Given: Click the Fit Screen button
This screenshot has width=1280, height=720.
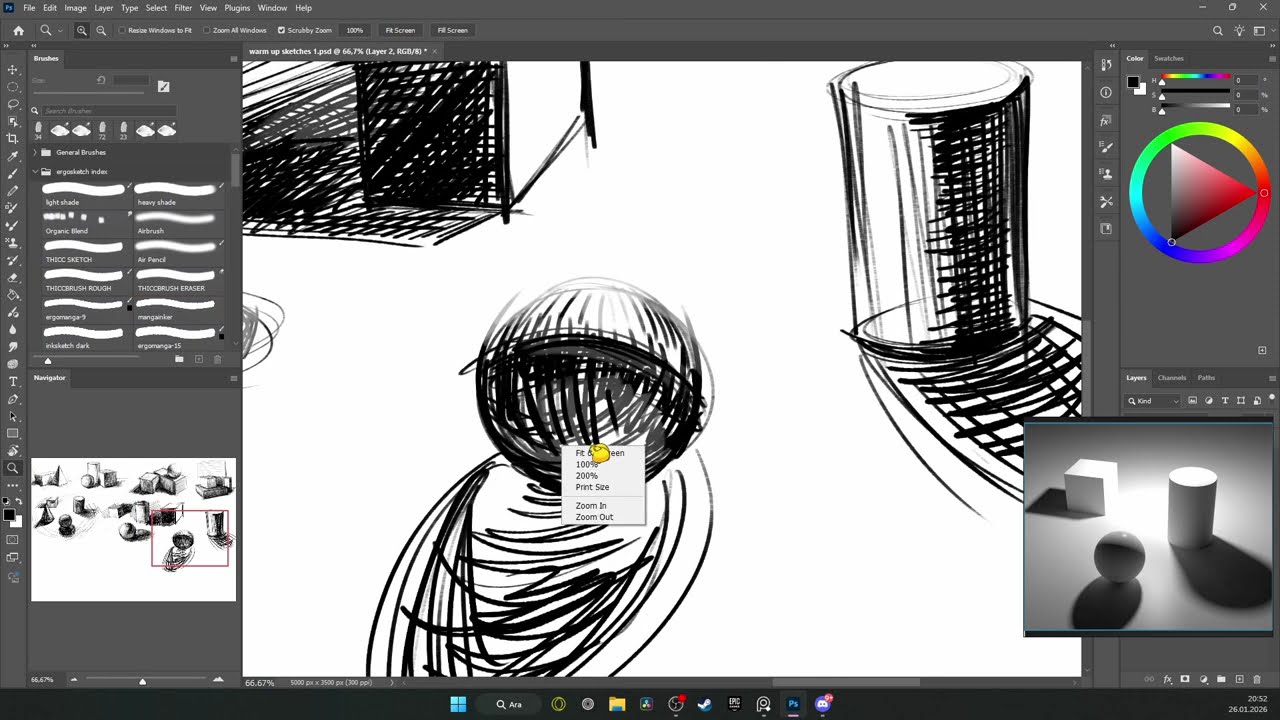Looking at the screenshot, I should tap(400, 30).
